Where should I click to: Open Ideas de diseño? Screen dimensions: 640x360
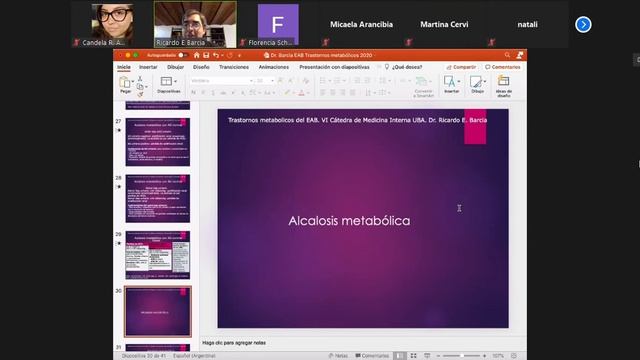[x=504, y=86]
